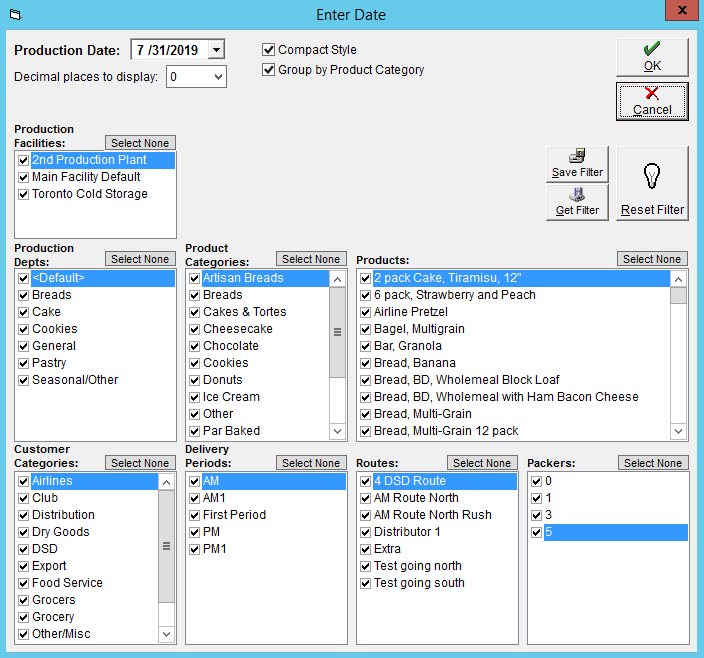Click the Product Categories scrollbar thumb

[x=337, y=332]
